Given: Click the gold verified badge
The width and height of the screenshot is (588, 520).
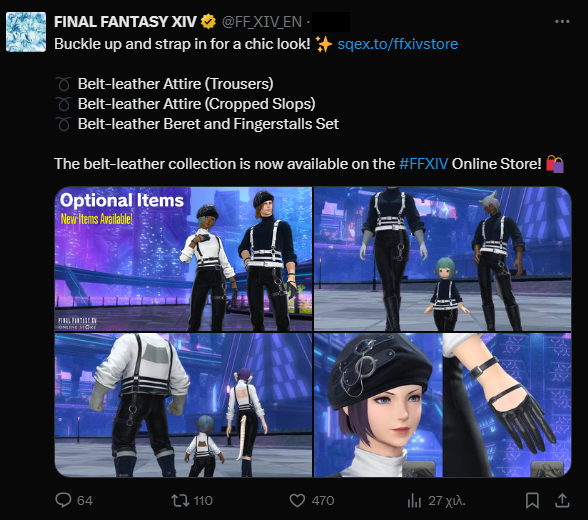Looking at the screenshot, I should click(208, 22).
